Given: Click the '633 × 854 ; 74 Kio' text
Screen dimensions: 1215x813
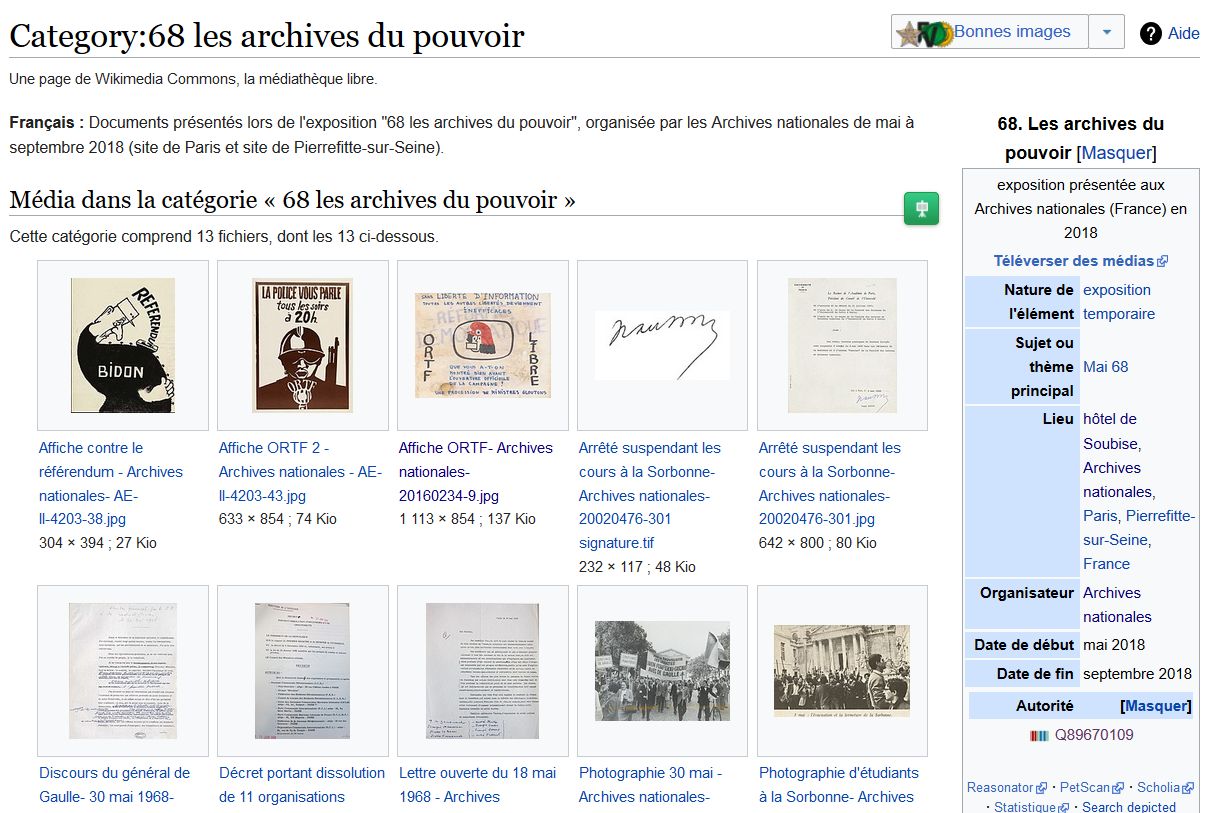Looking at the screenshot, I should coord(278,519).
